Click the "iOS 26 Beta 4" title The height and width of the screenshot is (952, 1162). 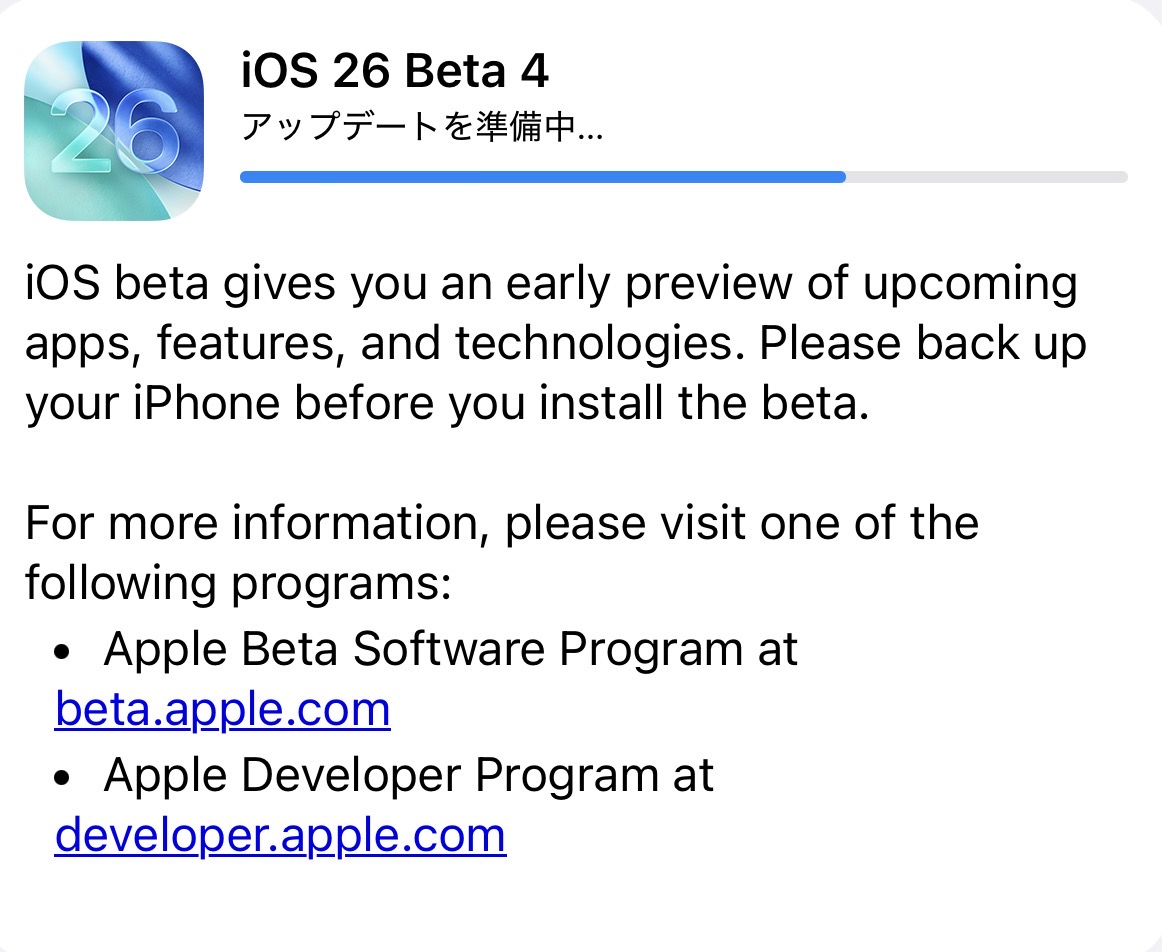(395, 72)
